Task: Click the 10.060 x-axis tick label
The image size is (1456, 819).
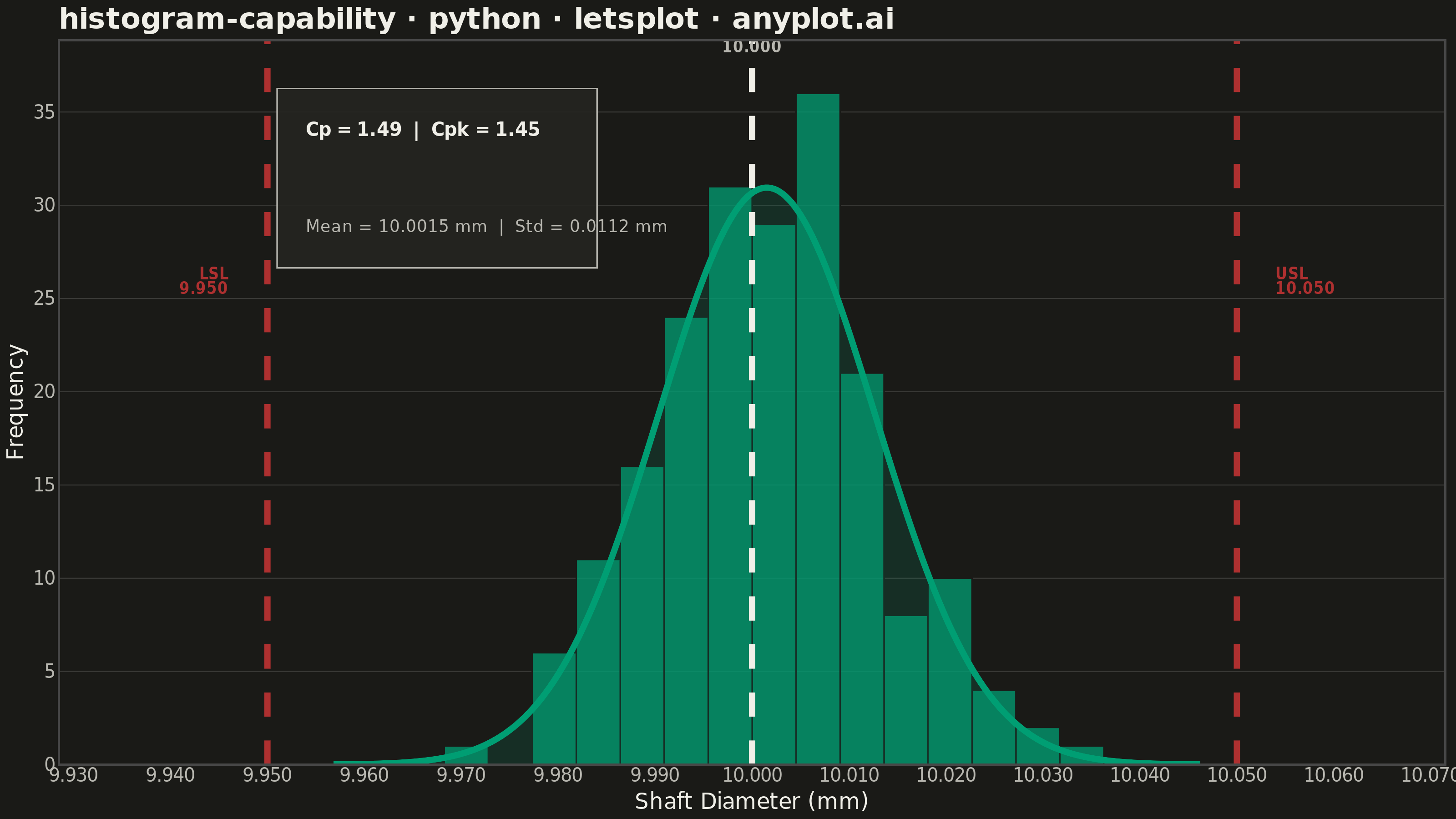Action: tap(1334, 775)
